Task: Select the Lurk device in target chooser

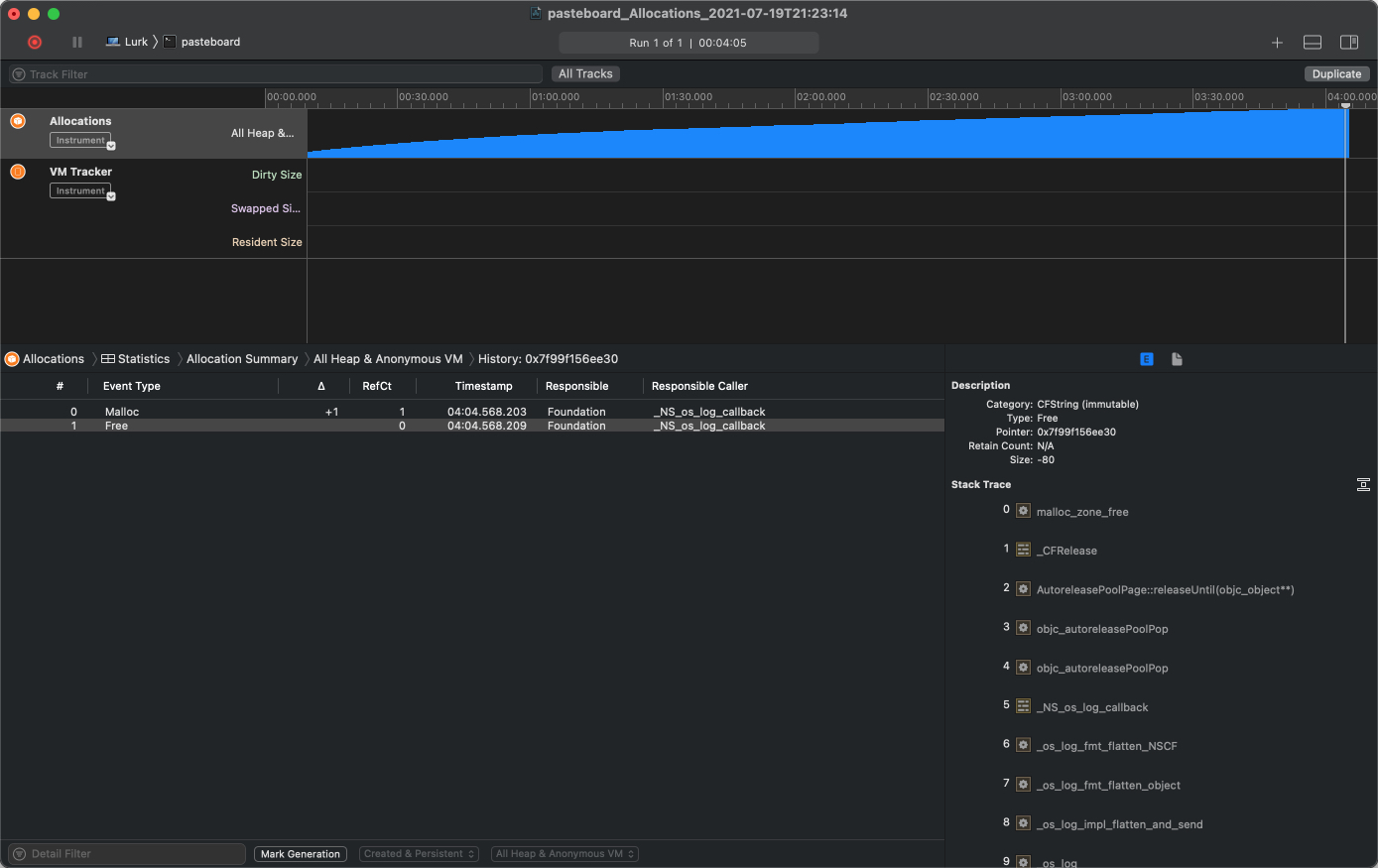Action: pyautogui.click(x=127, y=42)
